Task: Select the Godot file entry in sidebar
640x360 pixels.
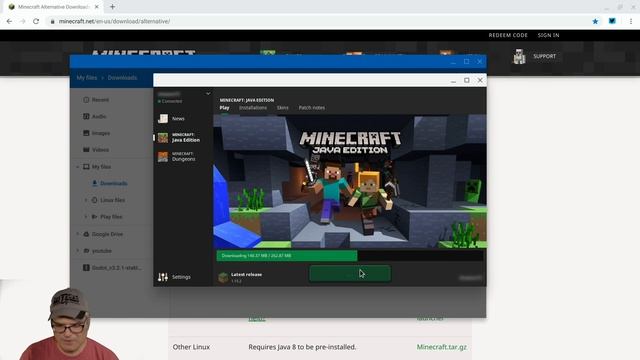Action: click(x=112, y=268)
